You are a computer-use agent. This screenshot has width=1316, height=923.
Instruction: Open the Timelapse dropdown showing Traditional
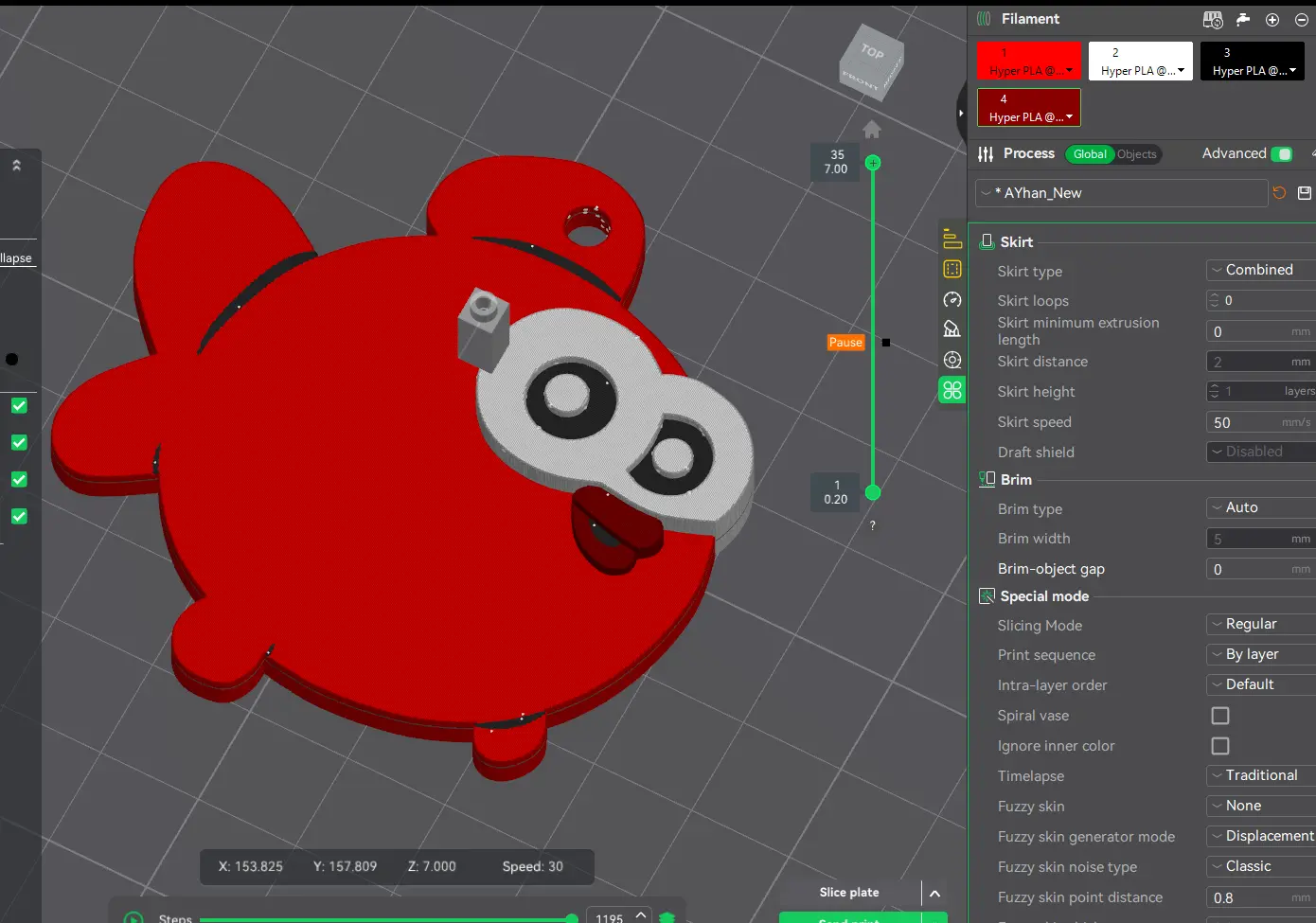pos(1261,775)
